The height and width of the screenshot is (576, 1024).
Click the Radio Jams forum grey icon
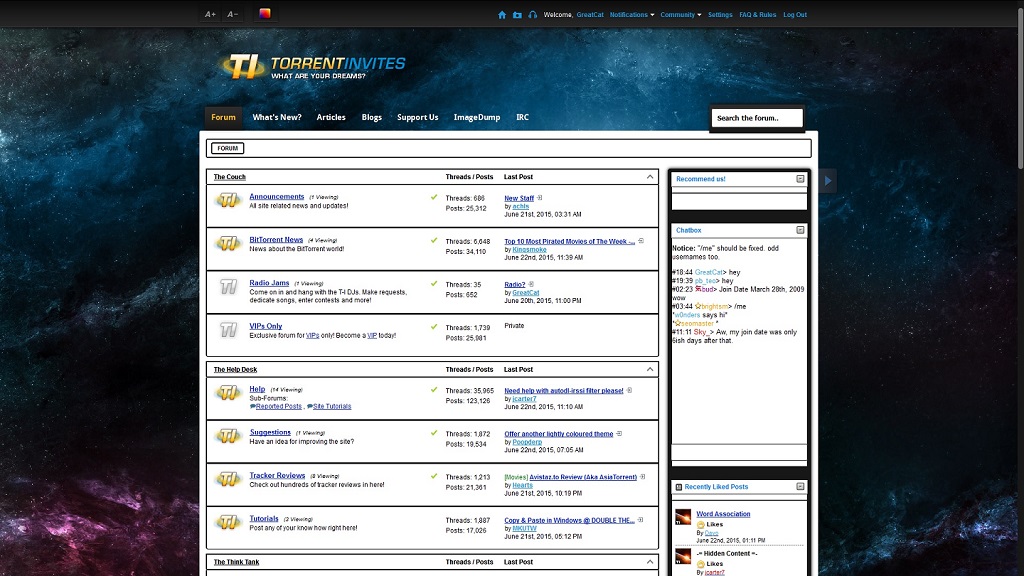pos(228,287)
